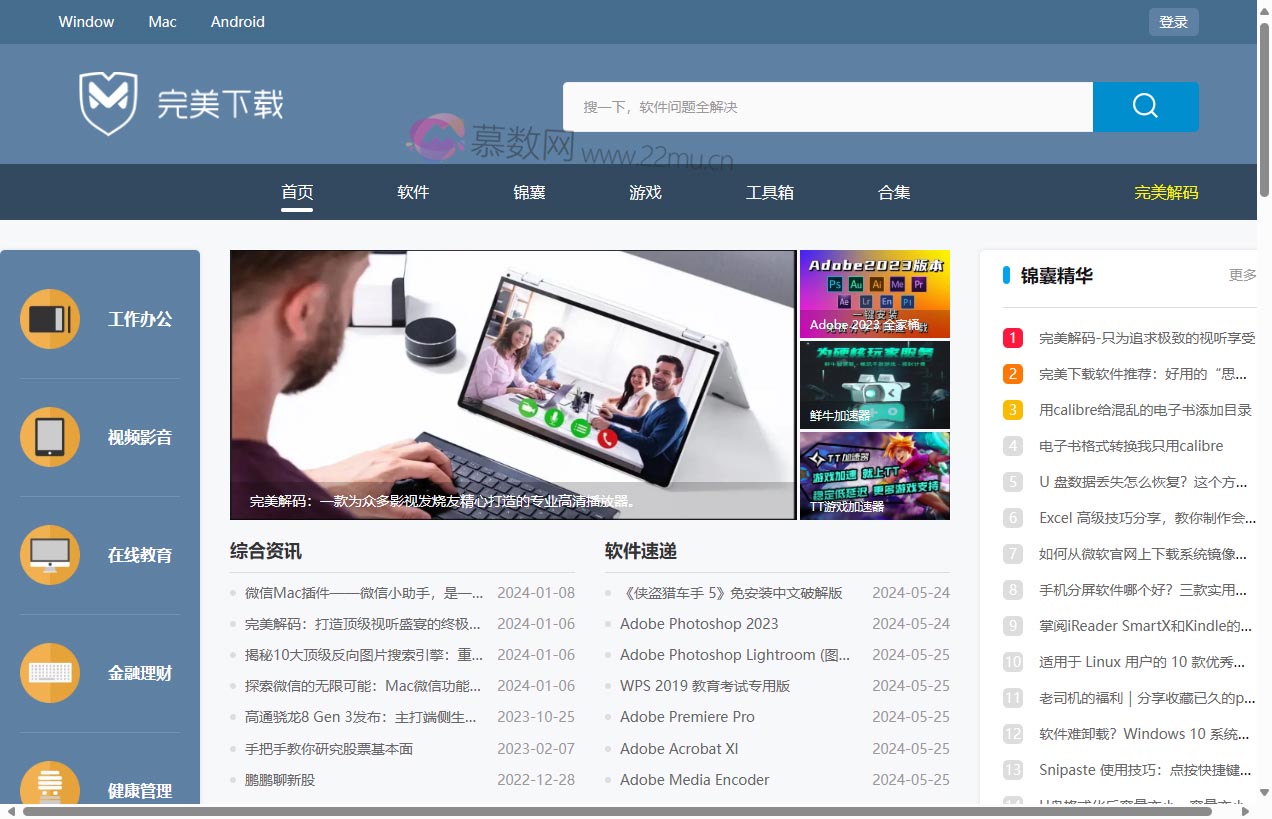This screenshot has height=819, width=1272.
Task: Click the magnifying glass search button
Action: coord(1145,107)
